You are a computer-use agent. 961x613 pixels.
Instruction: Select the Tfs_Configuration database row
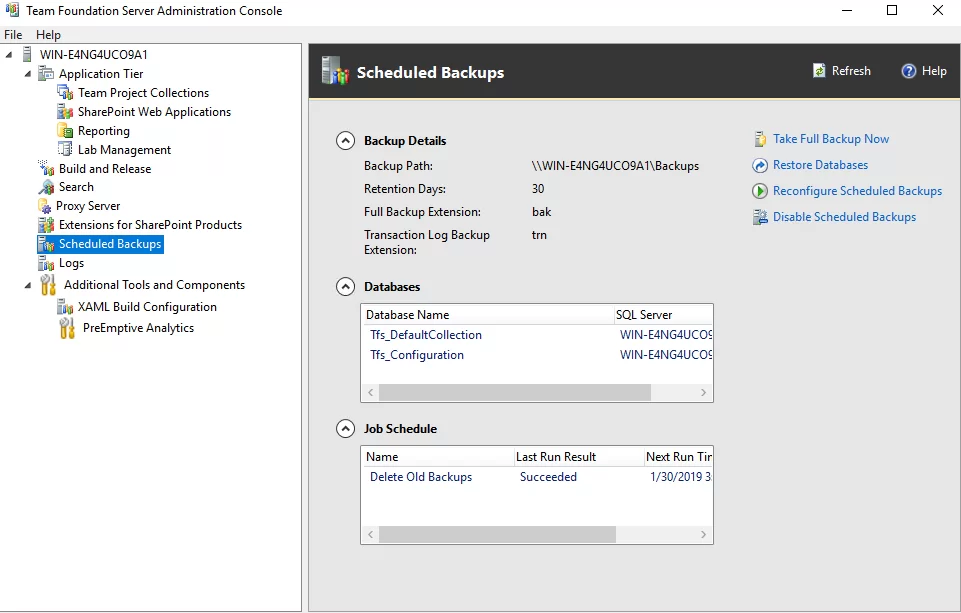(x=417, y=355)
